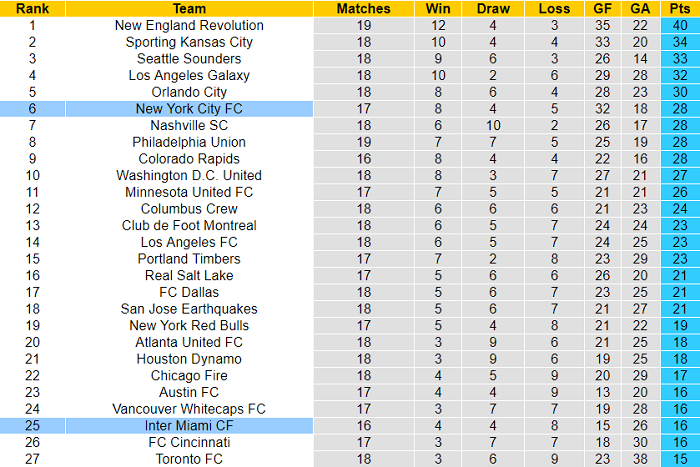Click the Team column header
This screenshot has height=467, width=700.
(x=189, y=8)
